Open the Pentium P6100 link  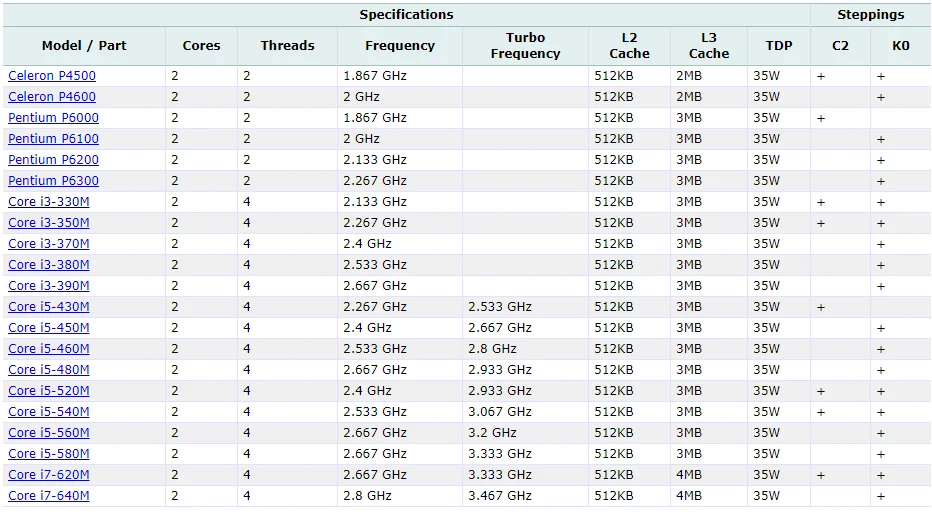coord(53,139)
